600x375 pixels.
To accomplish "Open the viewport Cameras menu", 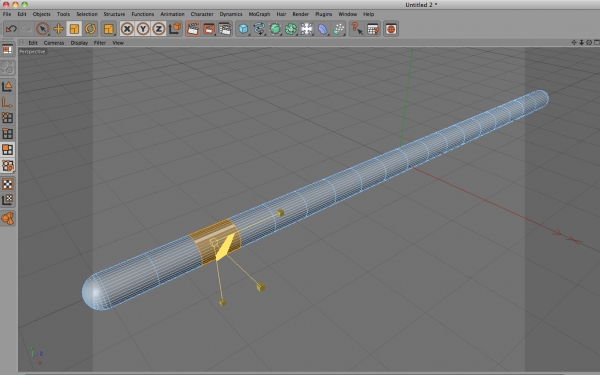I will click(x=54, y=43).
